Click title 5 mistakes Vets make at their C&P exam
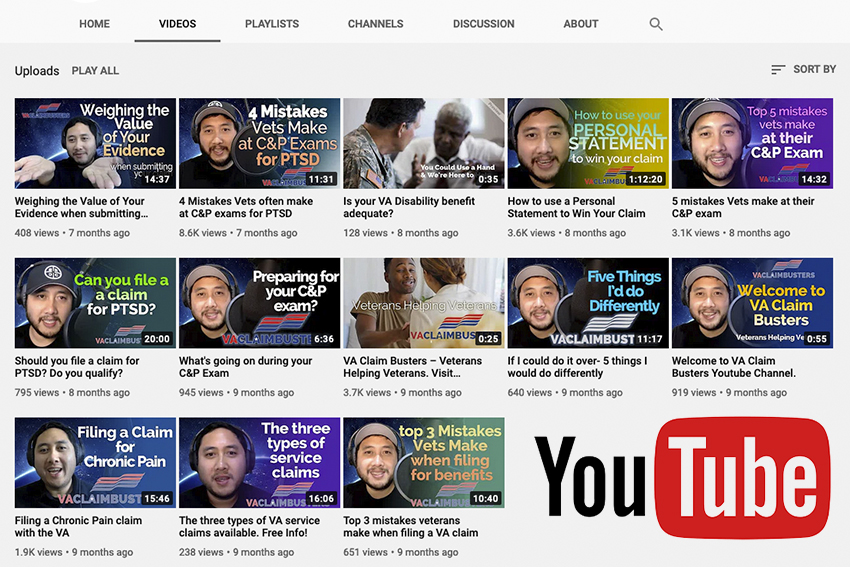850x567 pixels. pyautogui.click(x=743, y=207)
